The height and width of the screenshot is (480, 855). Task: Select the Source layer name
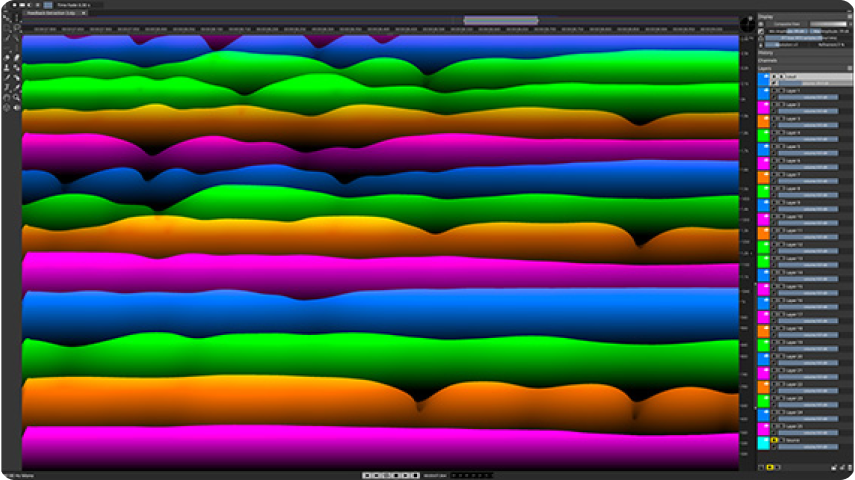793,440
